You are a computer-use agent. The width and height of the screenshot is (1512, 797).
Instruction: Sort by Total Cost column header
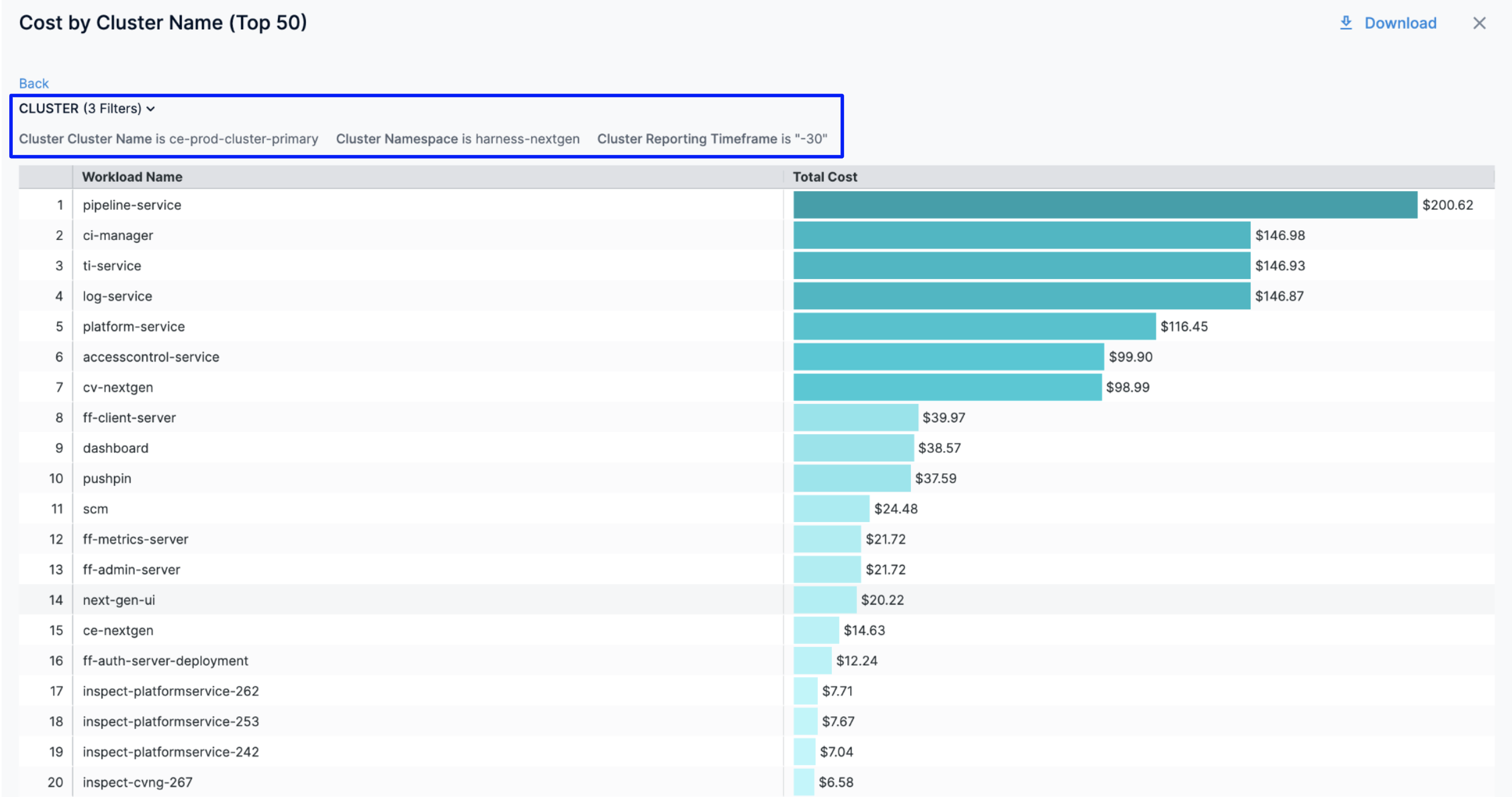coord(825,177)
